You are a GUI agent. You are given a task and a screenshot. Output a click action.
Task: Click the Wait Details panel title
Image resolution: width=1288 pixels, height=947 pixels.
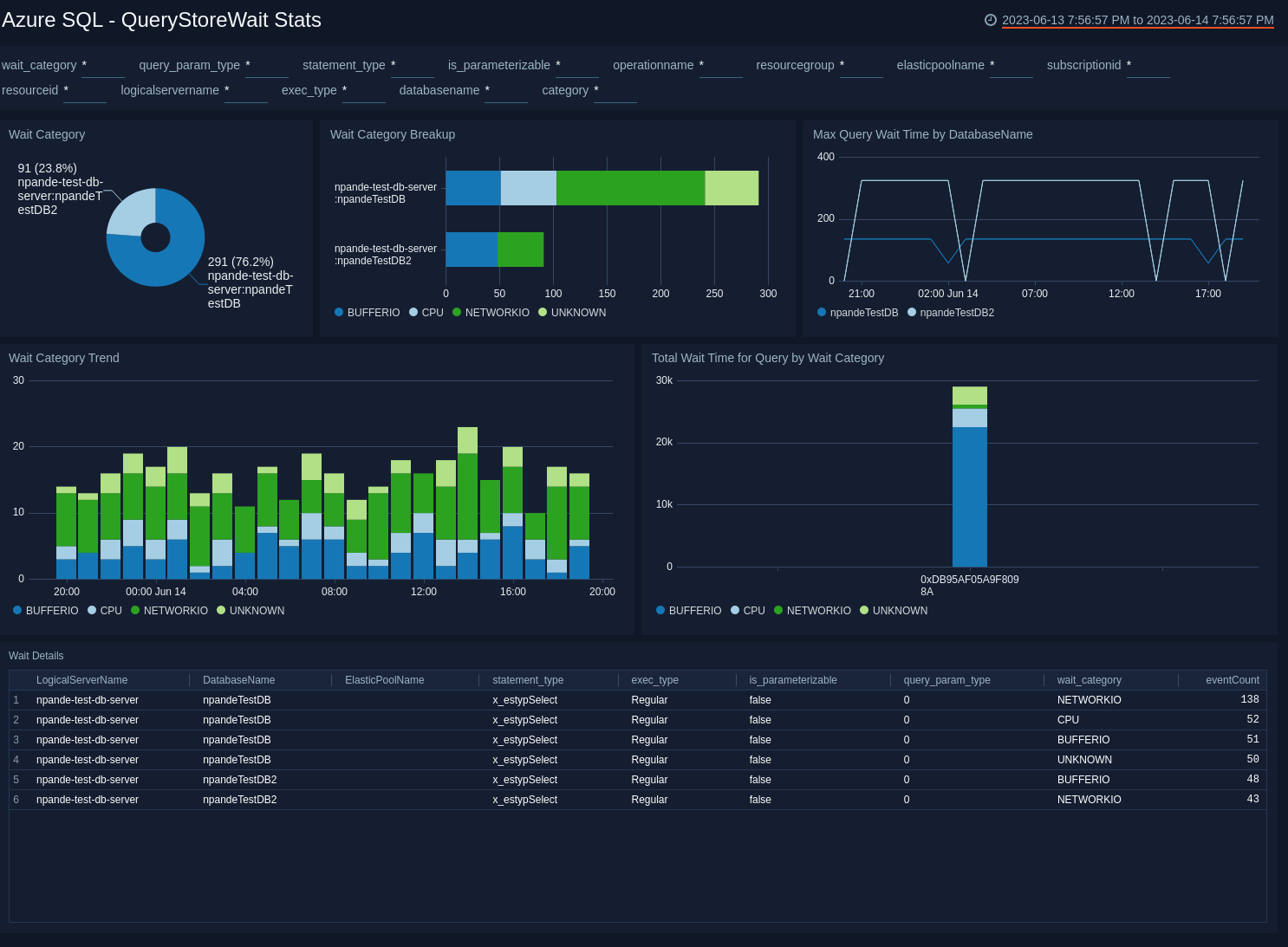(x=36, y=656)
